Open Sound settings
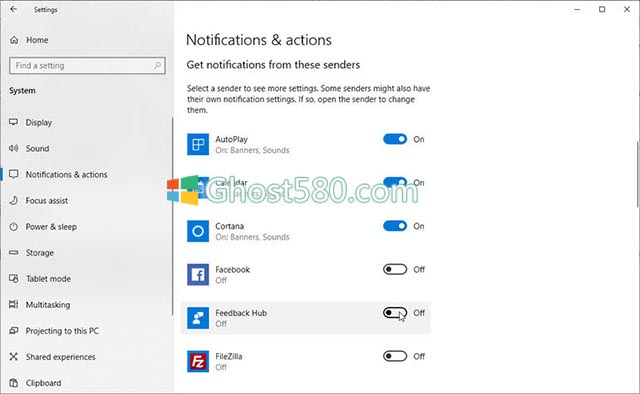The height and width of the screenshot is (394, 640). [38, 149]
